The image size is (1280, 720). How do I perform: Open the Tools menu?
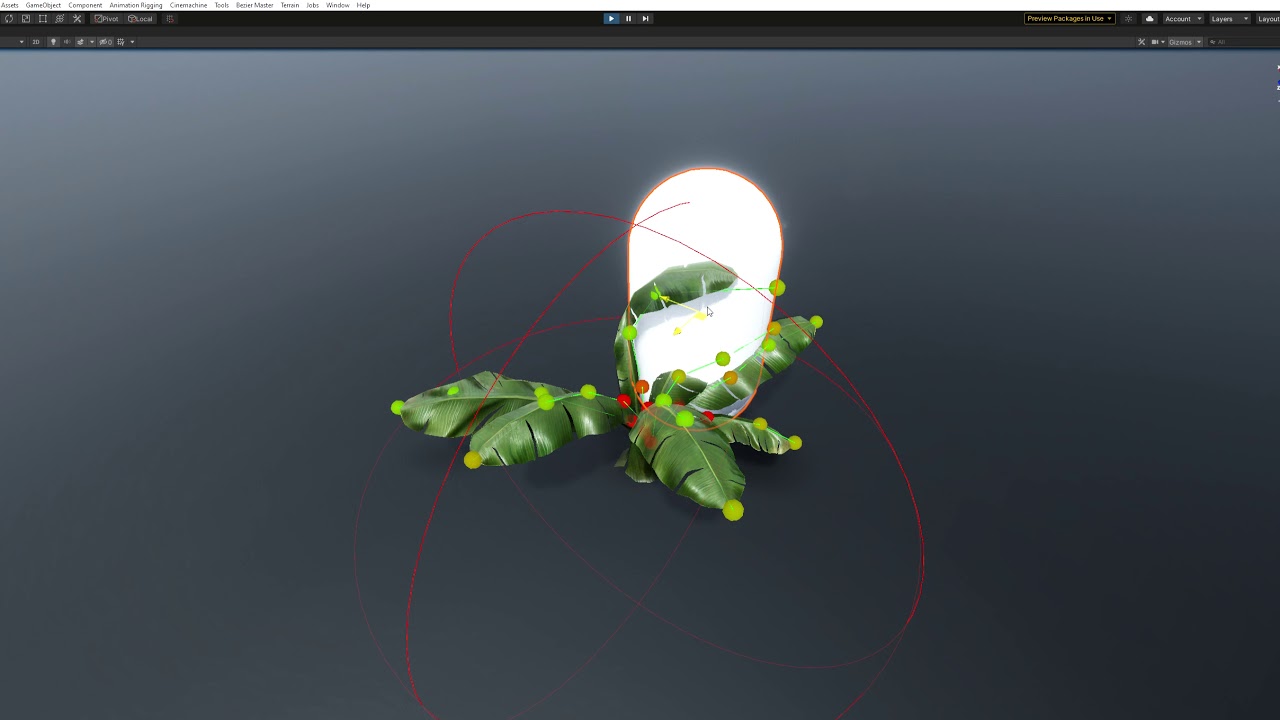[221, 5]
